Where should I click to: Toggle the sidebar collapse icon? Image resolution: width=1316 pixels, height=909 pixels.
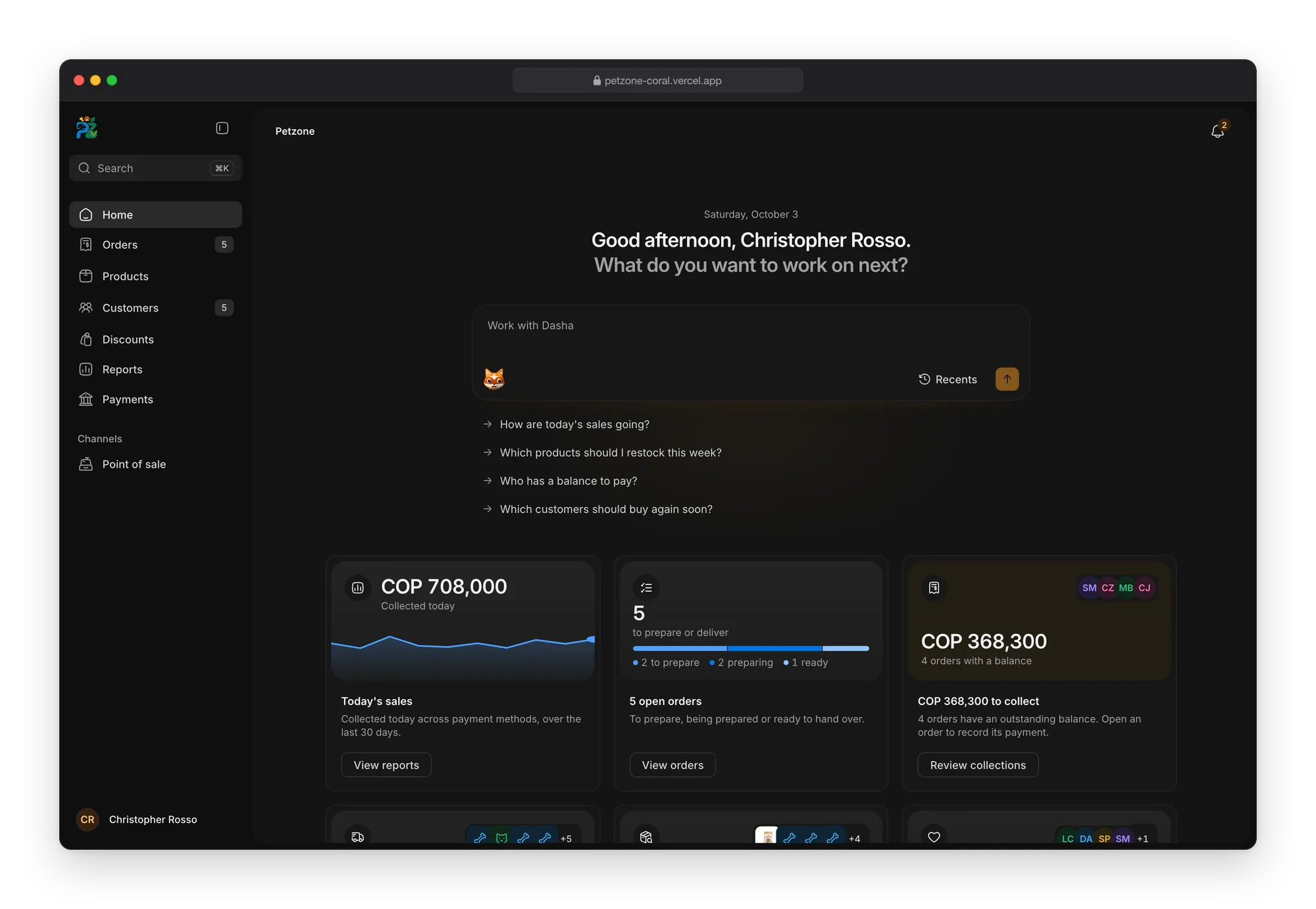click(222, 128)
